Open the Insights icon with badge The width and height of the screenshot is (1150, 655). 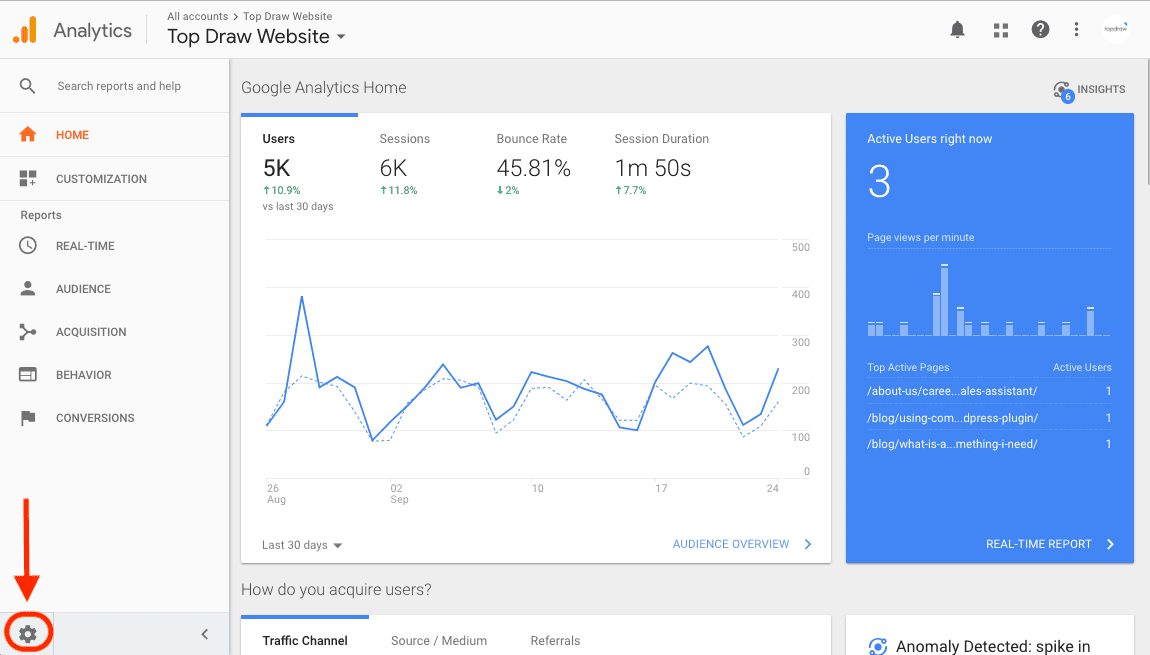[1063, 91]
